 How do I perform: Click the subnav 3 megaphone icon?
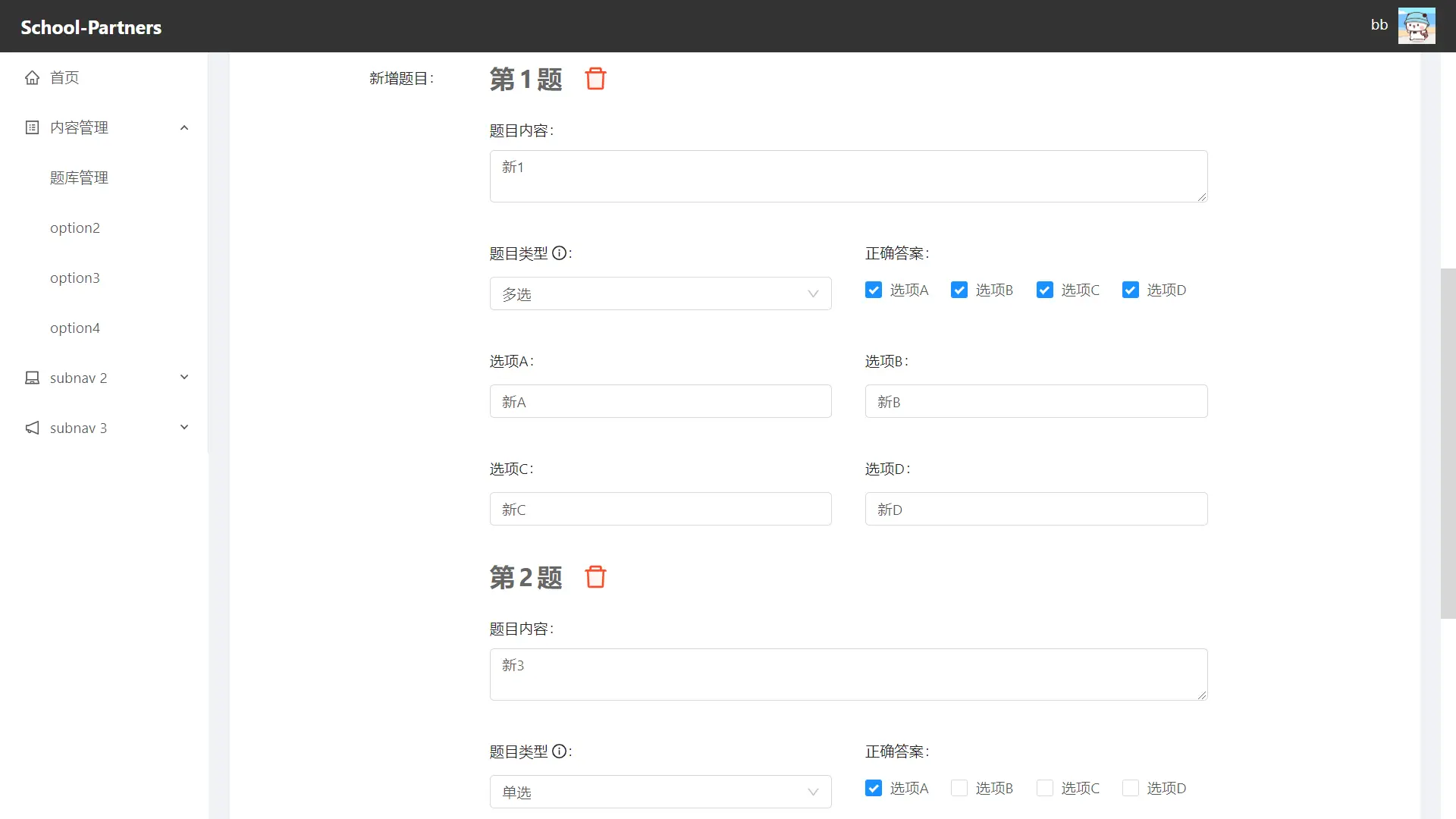coord(32,428)
